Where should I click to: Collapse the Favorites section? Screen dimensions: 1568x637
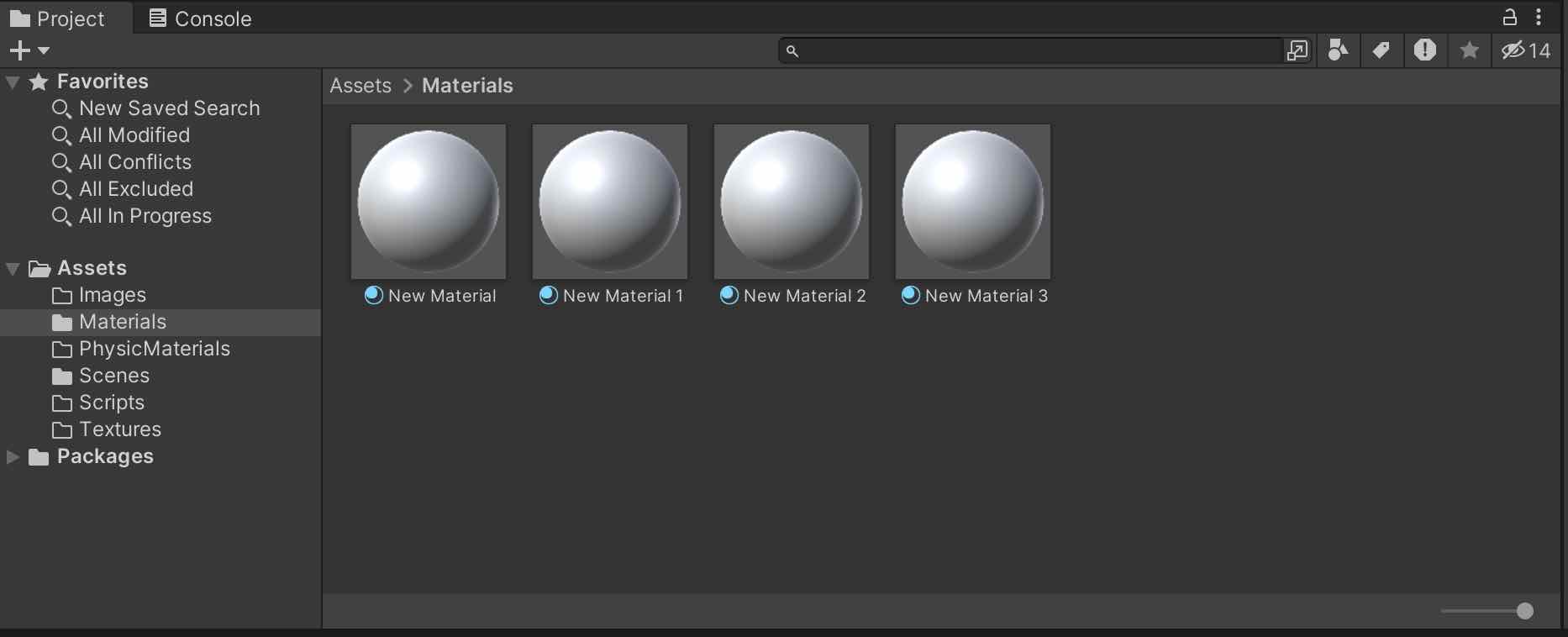[x=13, y=82]
